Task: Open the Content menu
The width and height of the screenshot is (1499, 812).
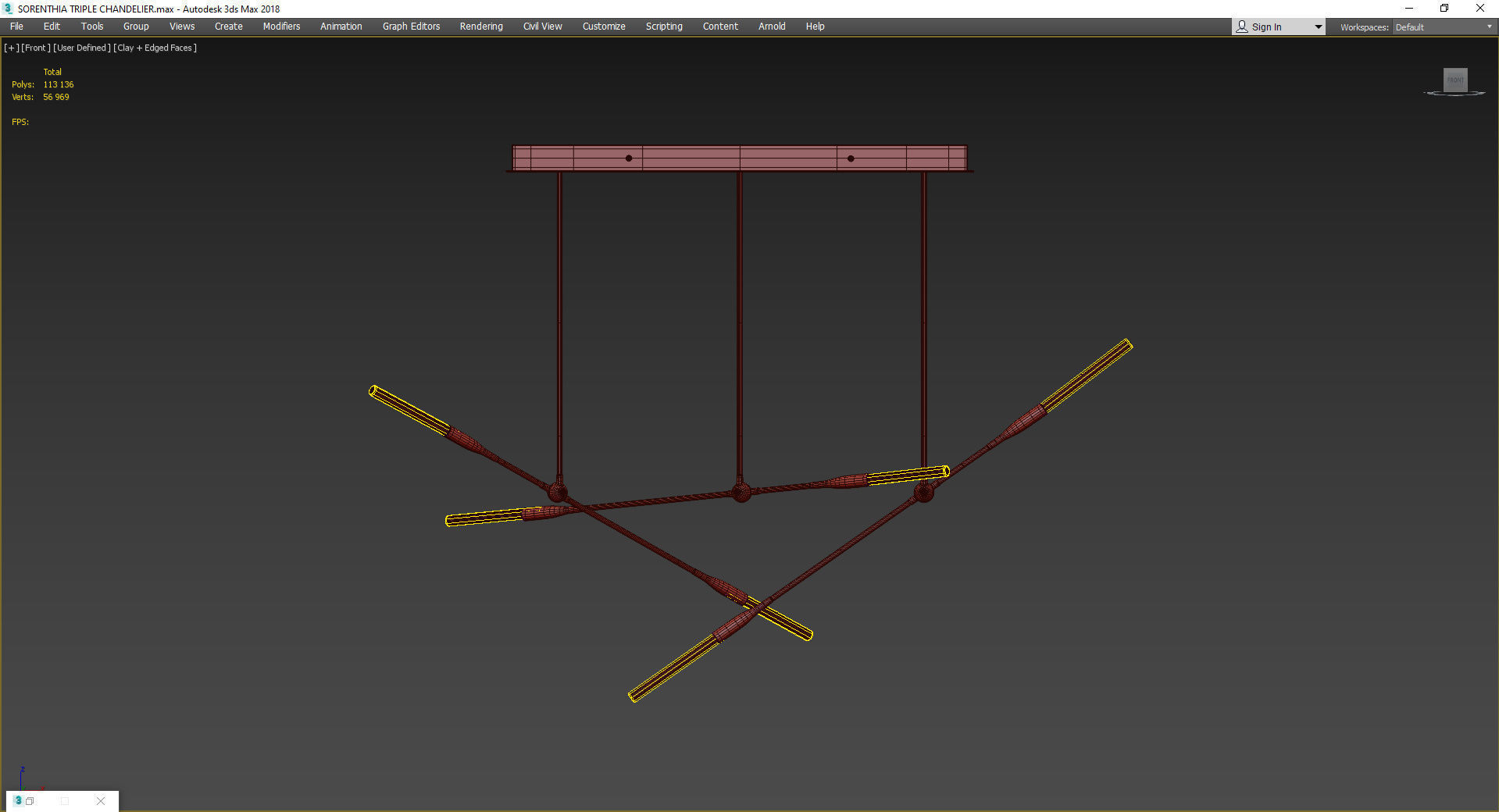Action: [720, 27]
